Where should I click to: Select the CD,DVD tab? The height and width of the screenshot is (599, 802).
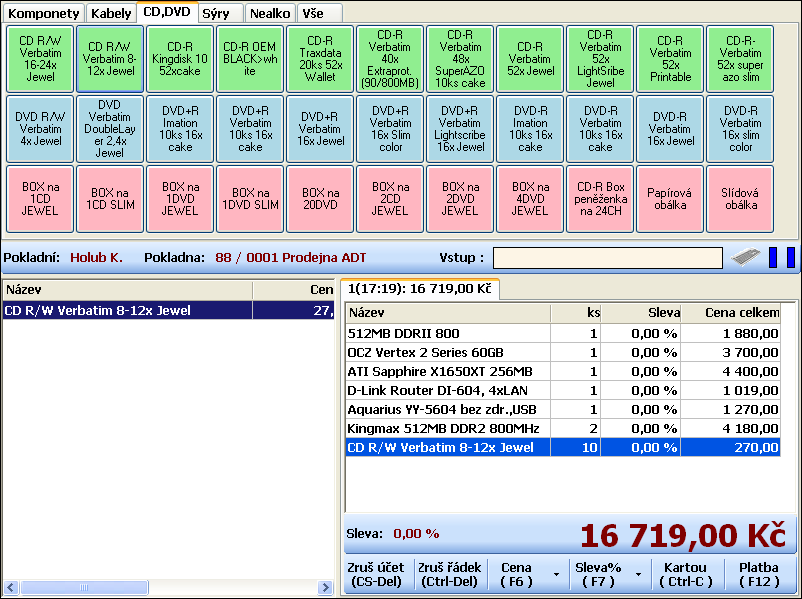pyautogui.click(x=167, y=12)
